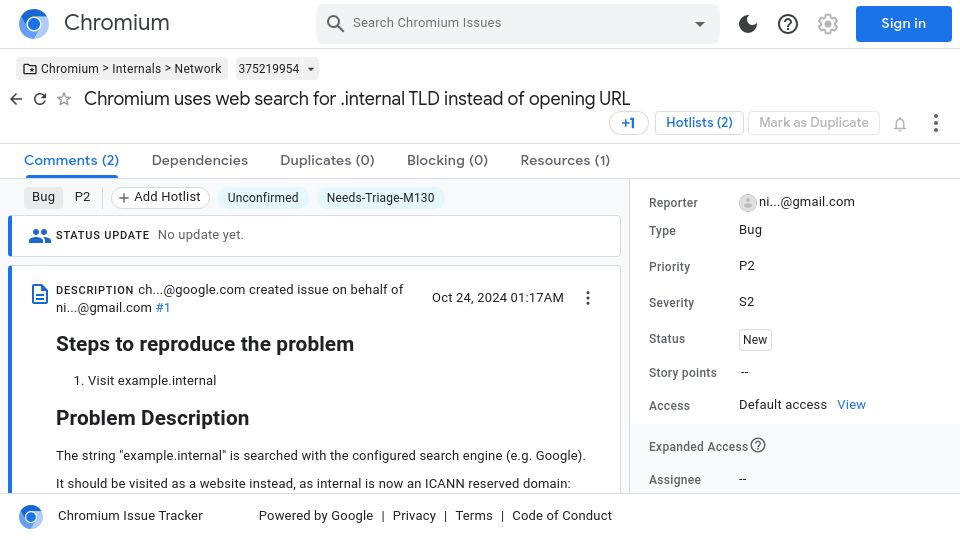This screenshot has width=960, height=540.
Task: Click the notification bell icon
Action: [x=899, y=124]
